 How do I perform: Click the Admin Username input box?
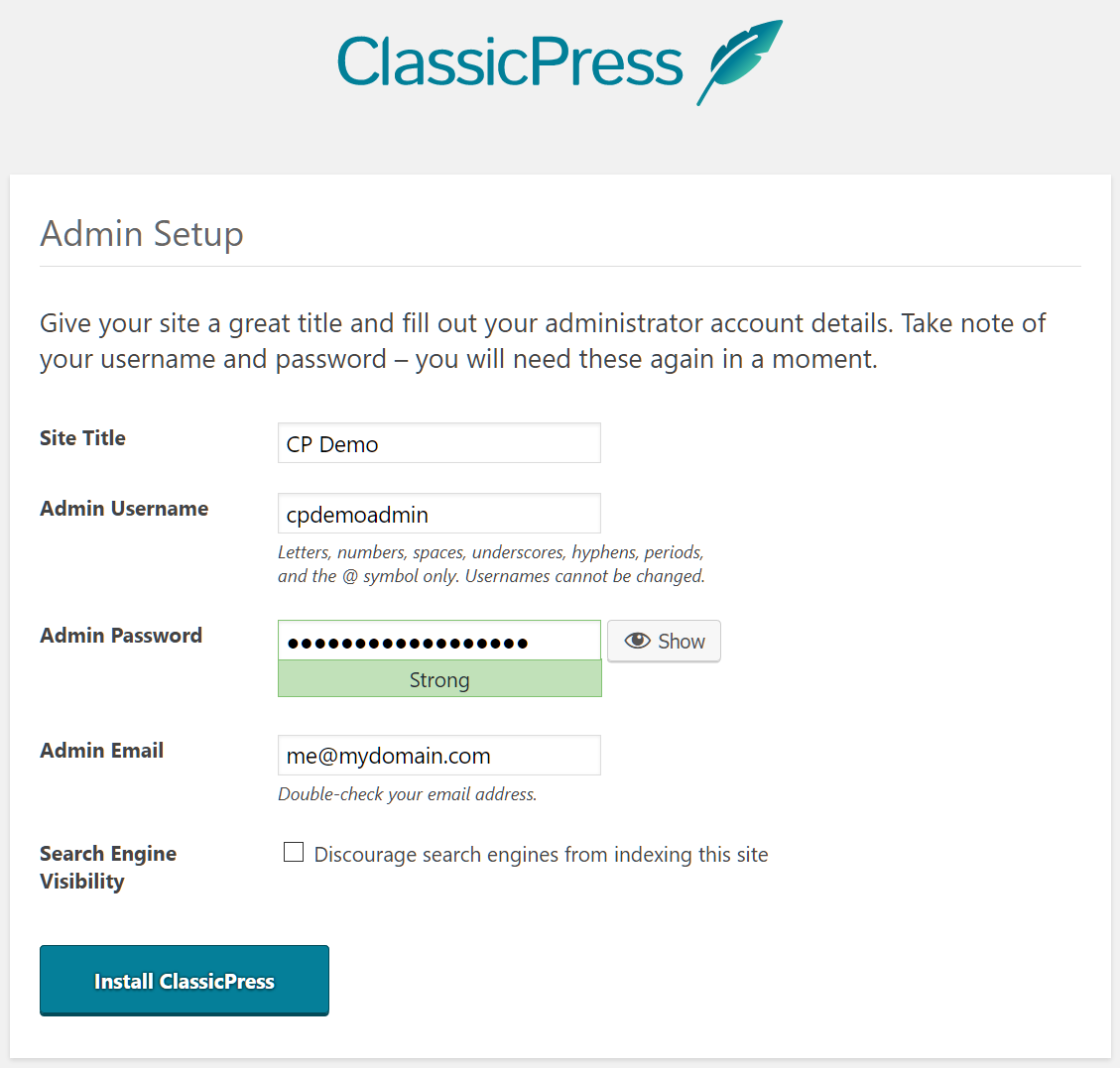(x=439, y=514)
